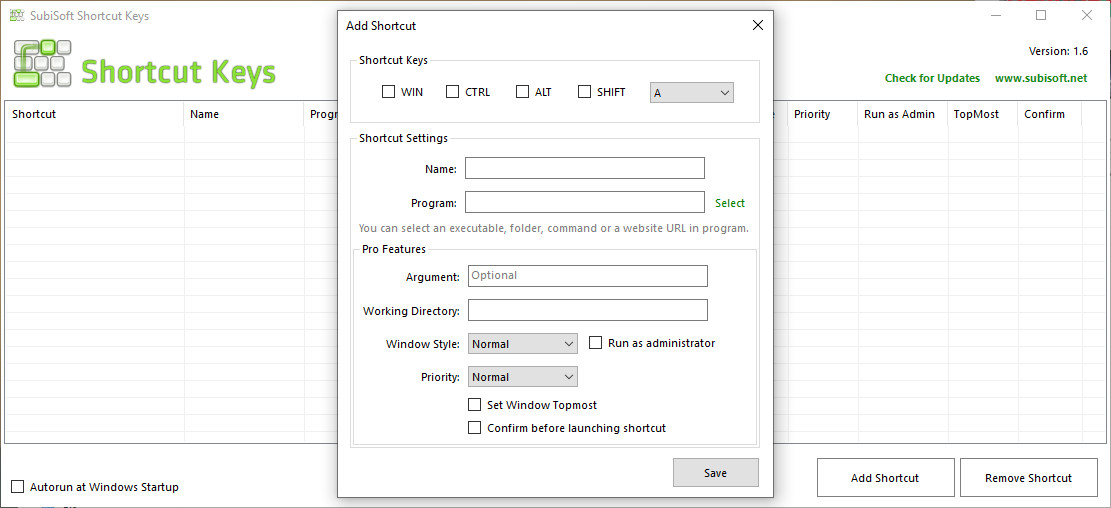Image resolution: width=1111 pixels, height=508 pixels.
Task: Tick the SHIFT modifier checkbox
Action: (585, 92)
